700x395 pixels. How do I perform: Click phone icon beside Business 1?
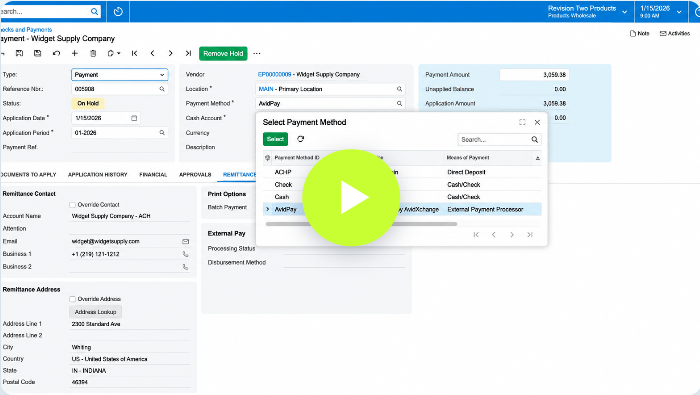(x=185, y=254)
